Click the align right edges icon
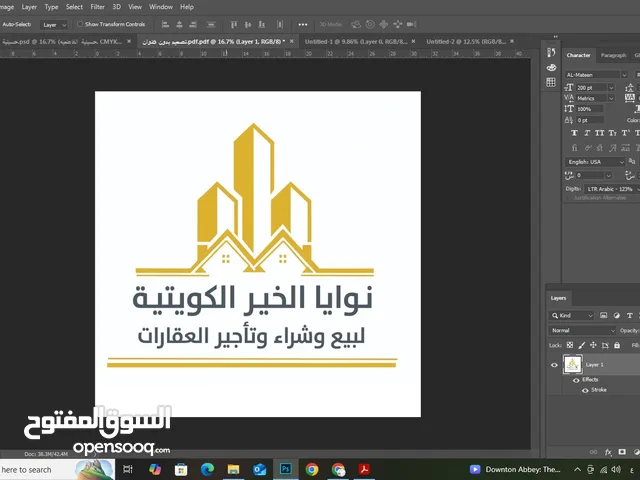 tap(193, 24)
